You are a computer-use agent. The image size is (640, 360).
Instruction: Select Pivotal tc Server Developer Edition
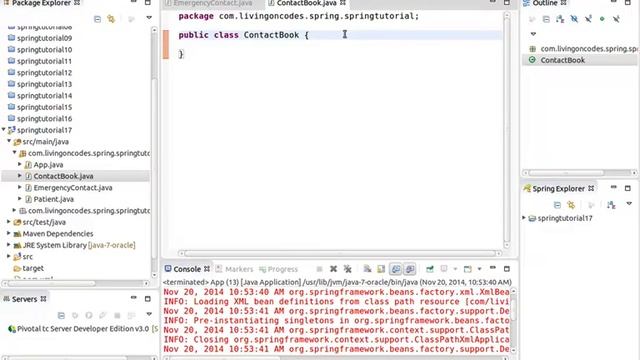point(82,329)
